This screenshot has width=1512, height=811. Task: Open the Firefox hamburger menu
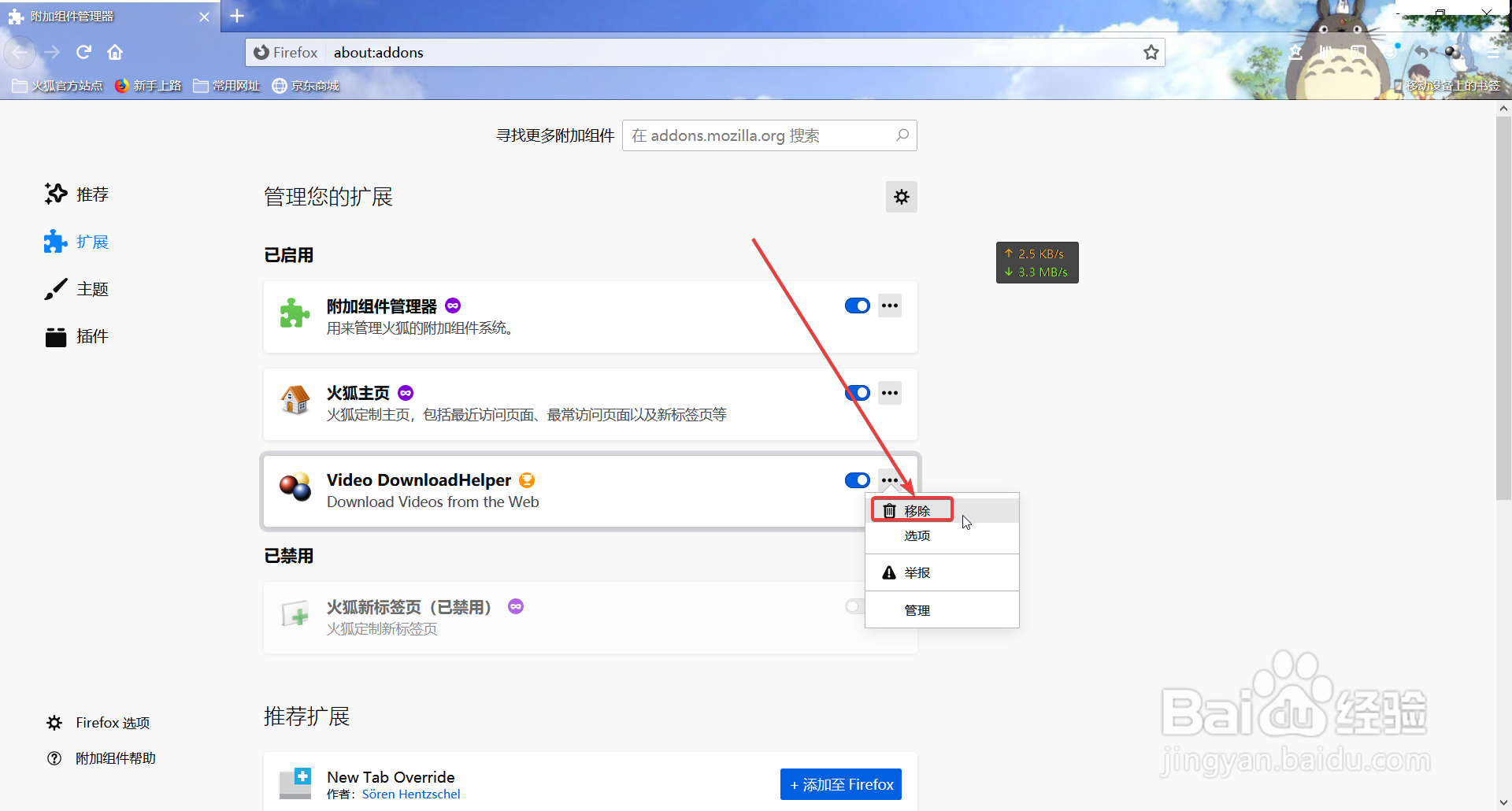(x=1492, y=52)
